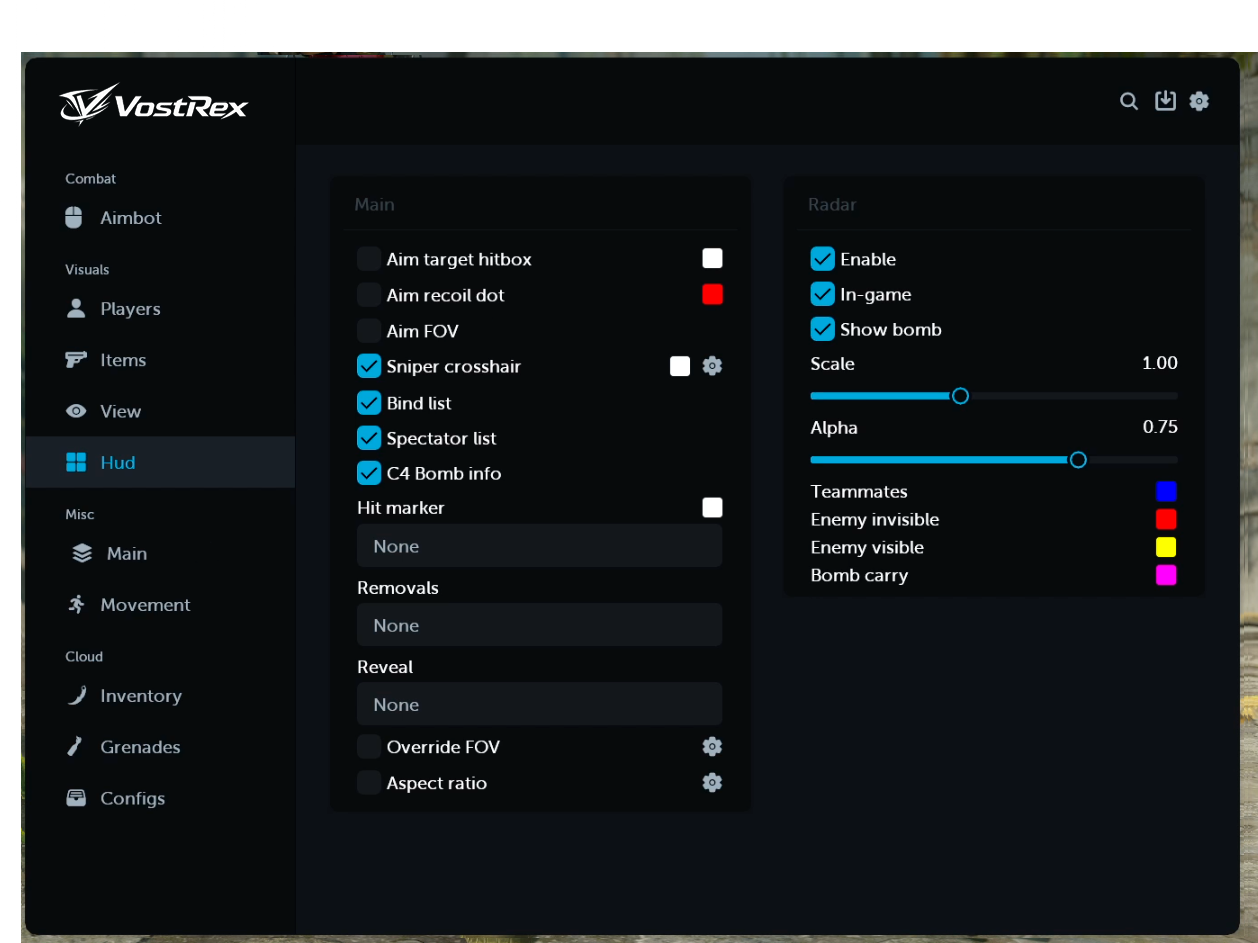This screenshot has width=1258, height=943.
Task: Open the Removals dropdown
Action: [x=539, y=624]
